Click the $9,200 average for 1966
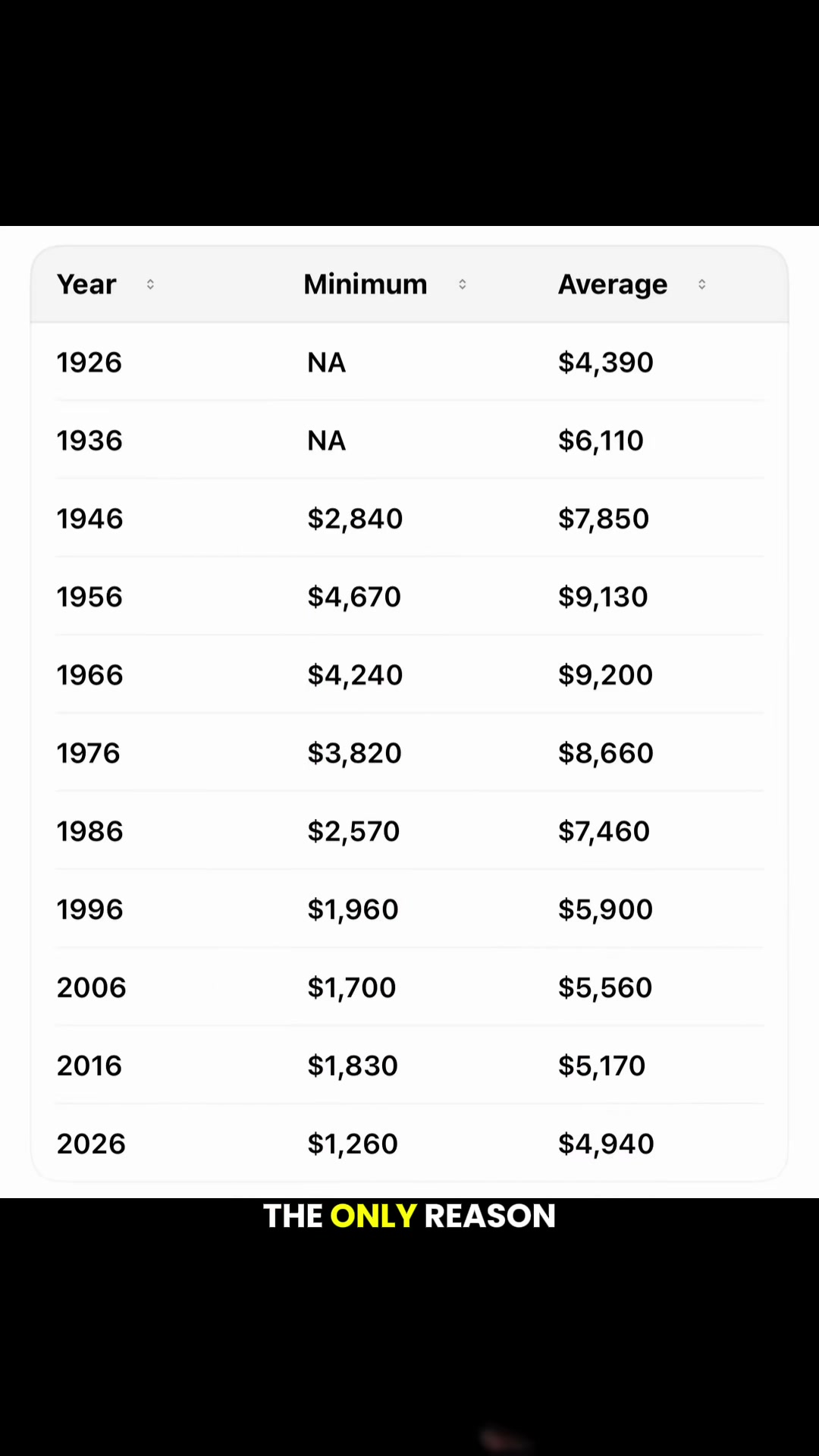Viewport: 819px width, 1456px height. [606, 675]
